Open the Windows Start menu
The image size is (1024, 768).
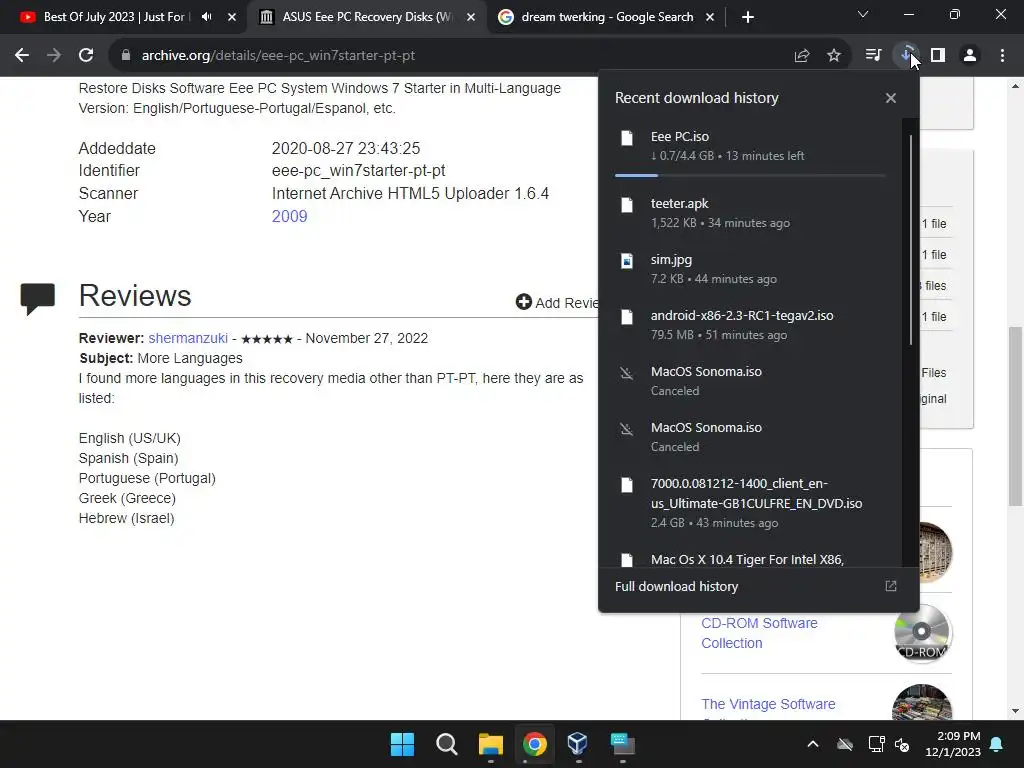pos(402,744)
